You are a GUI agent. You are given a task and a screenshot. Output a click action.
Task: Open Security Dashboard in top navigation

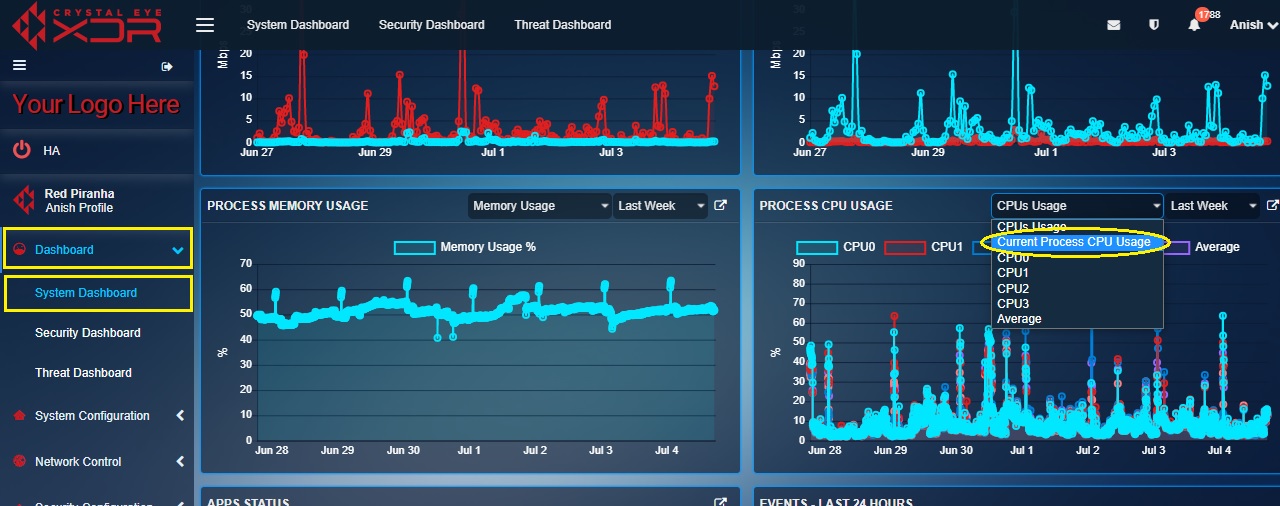point(431,25)
